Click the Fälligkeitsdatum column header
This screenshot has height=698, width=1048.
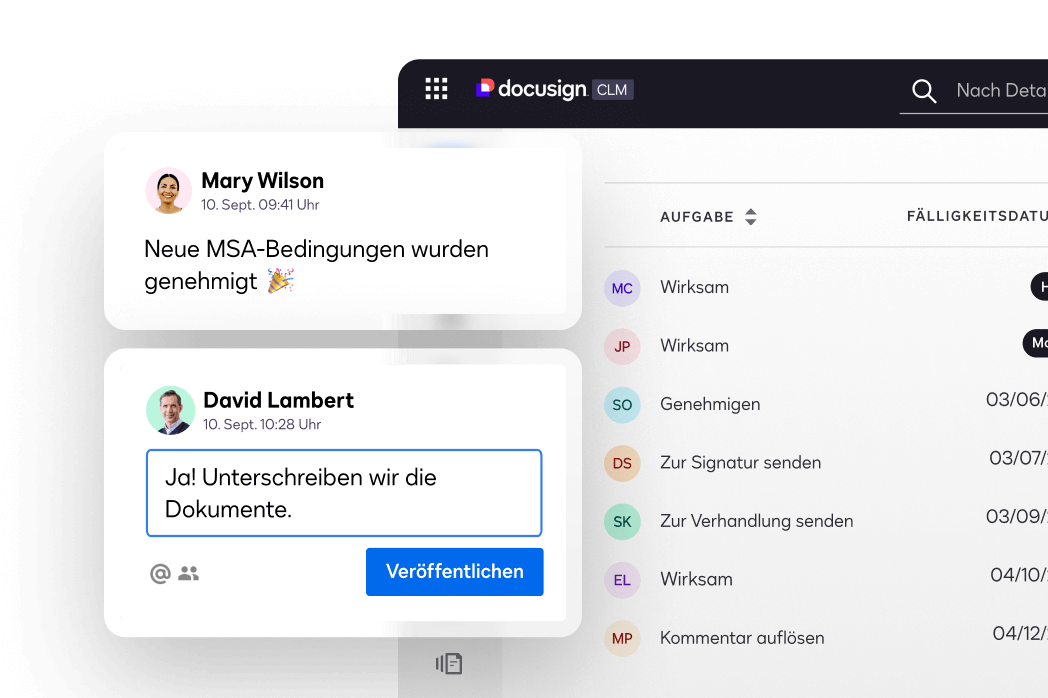976,216
